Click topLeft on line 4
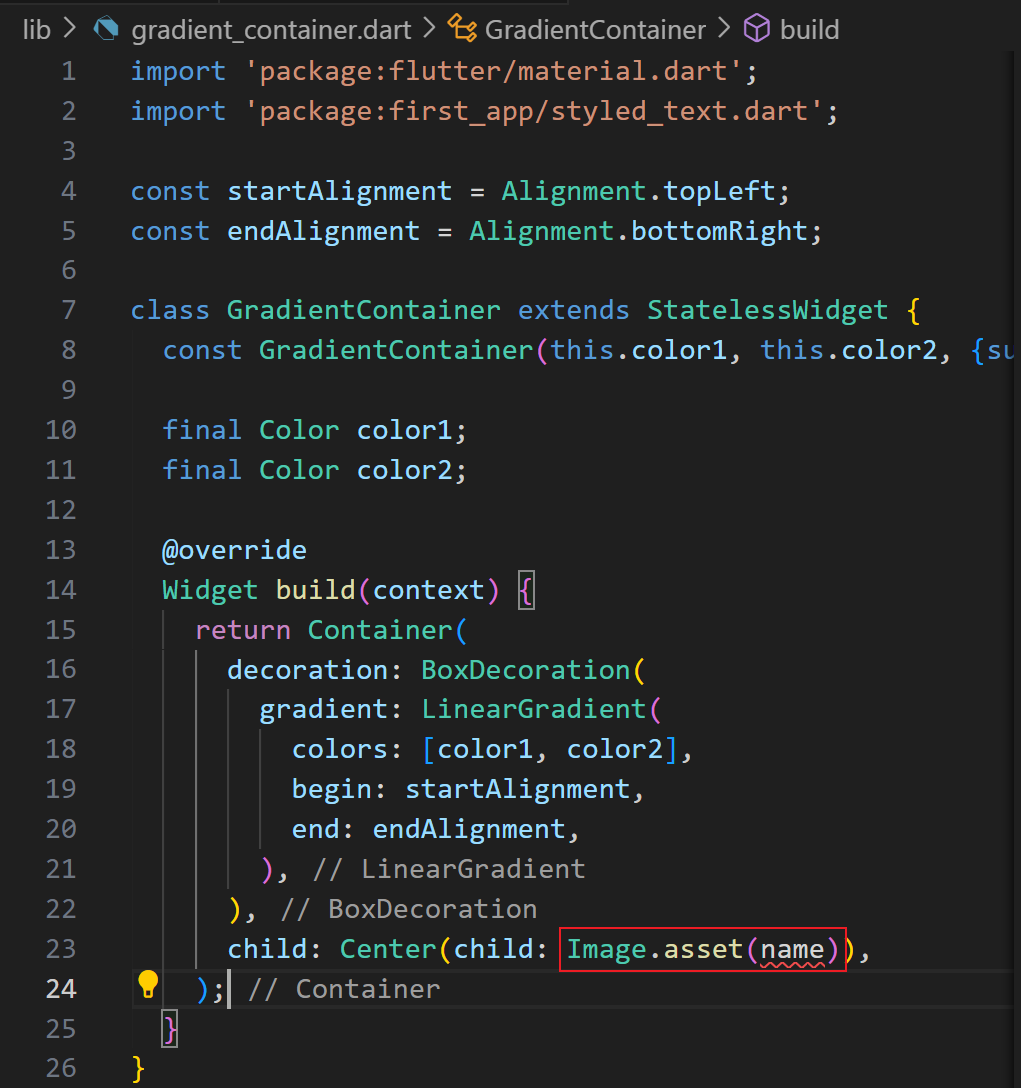The width and height of the screenshot is (1021, 1088). coord(719,191)
